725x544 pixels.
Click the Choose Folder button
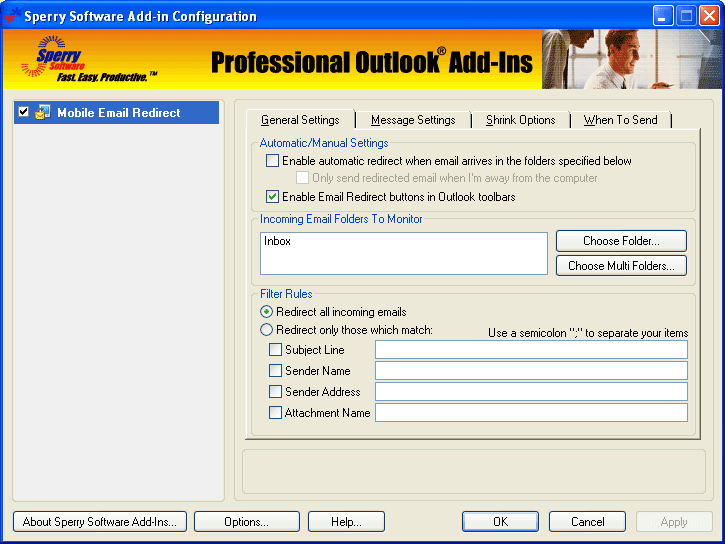click(x=621, y=241)
